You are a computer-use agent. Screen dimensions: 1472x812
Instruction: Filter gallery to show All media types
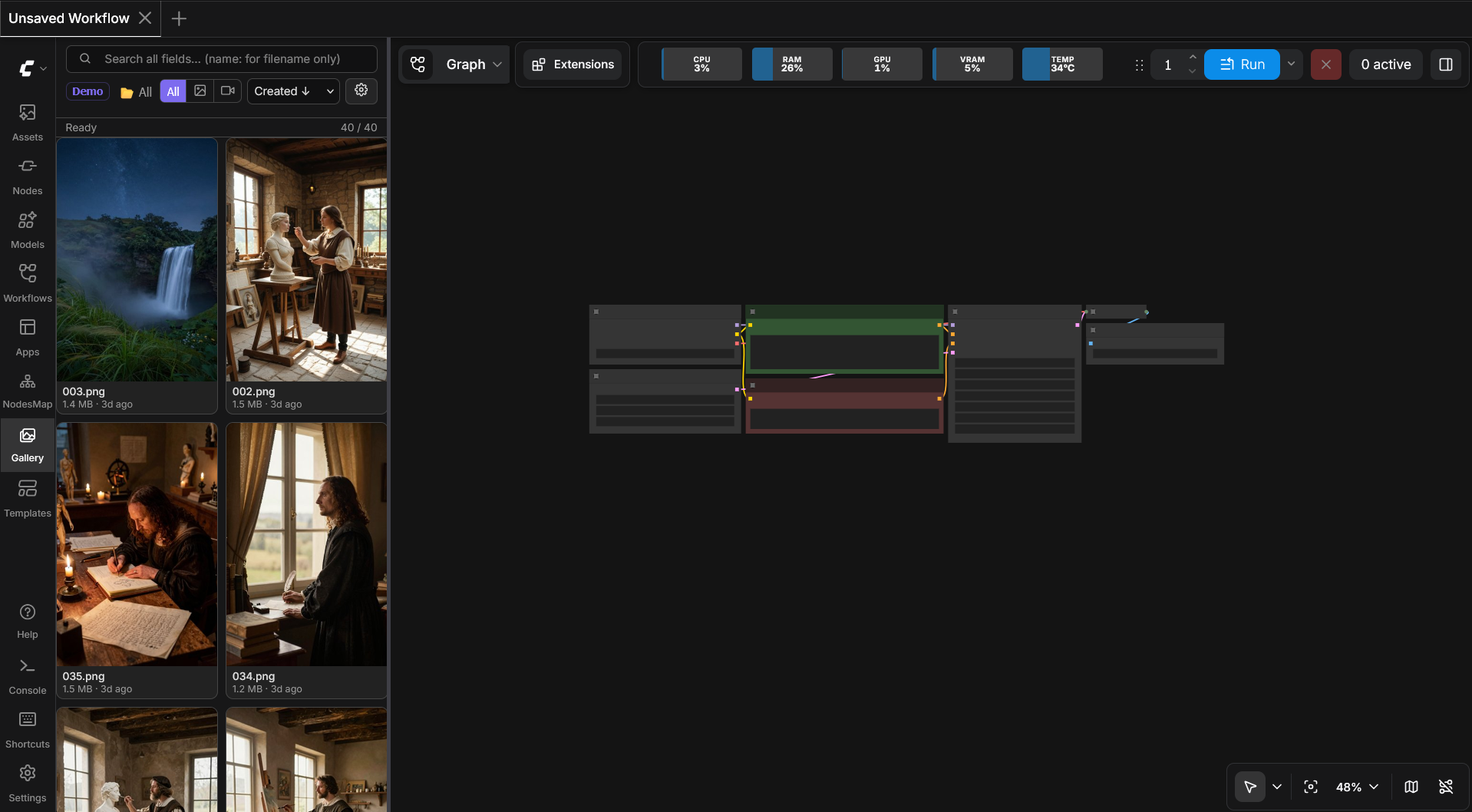173,91
